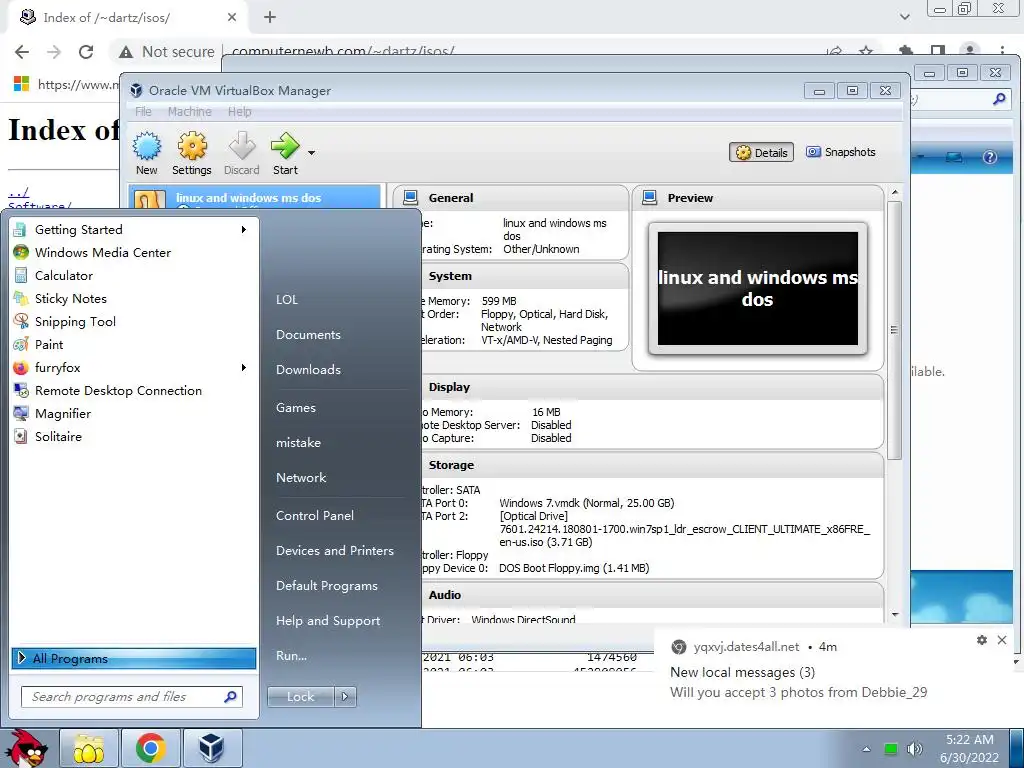Switch to Details view button
This screenshot has width=1024, height=768.
(761, 152)
